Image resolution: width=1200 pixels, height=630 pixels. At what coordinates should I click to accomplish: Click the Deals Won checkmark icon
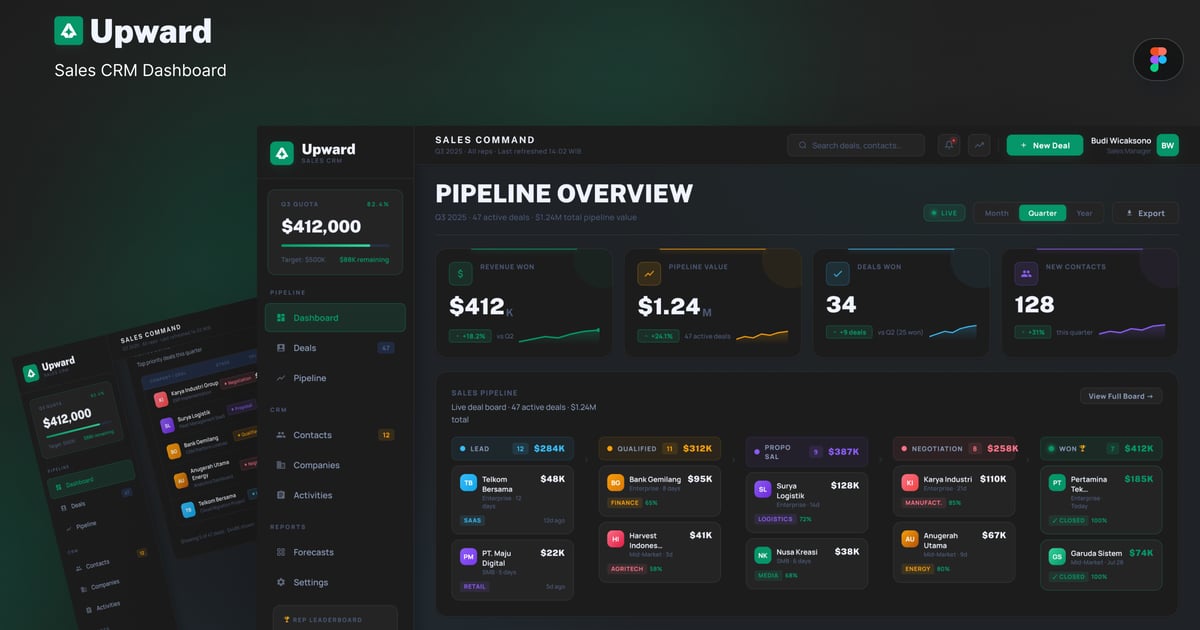[x=838, y=273]
